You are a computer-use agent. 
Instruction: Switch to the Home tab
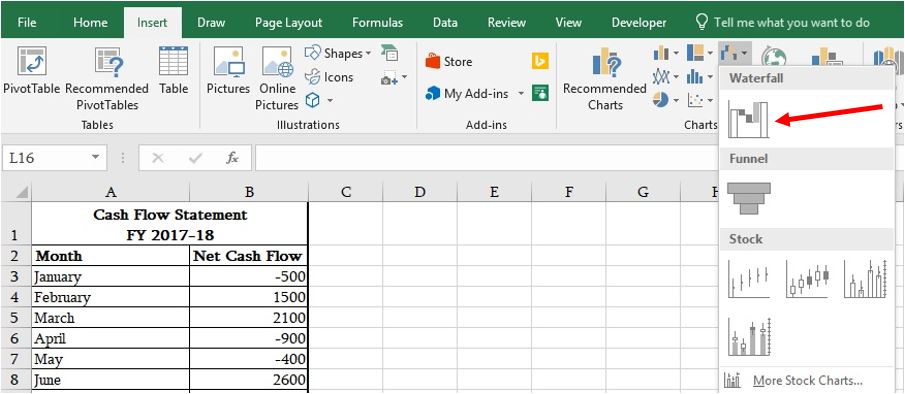point(90,22)
